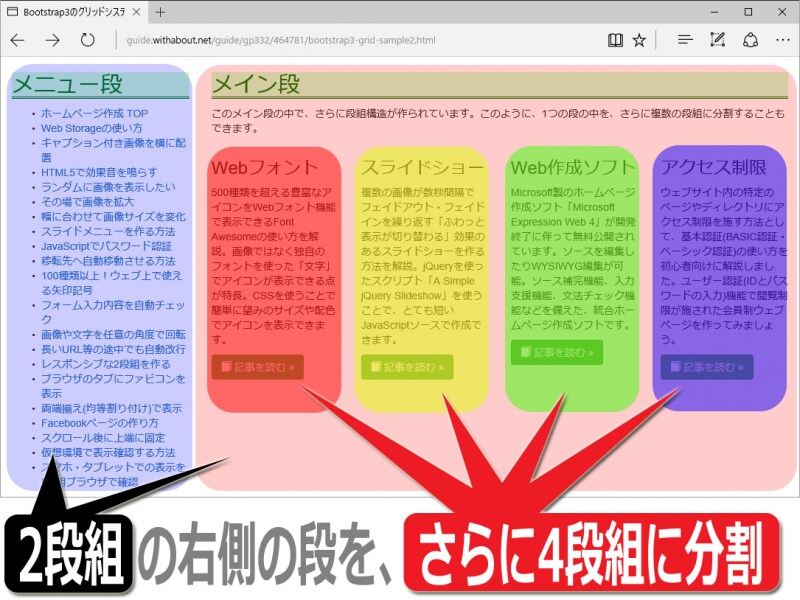This screenshot has width=800, height=600.
Task: Click the address bar URL
Action: [x=280, y=42]
